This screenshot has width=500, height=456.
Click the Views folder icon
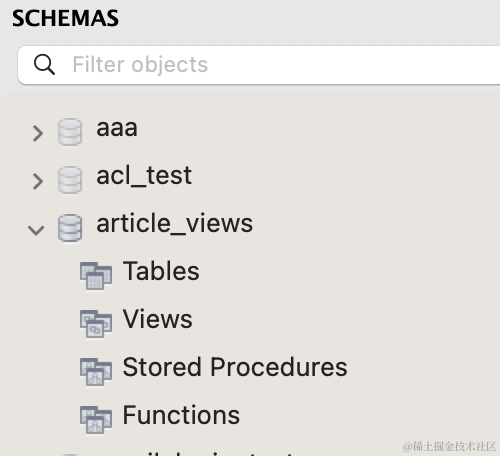click(x=96, y=324)
